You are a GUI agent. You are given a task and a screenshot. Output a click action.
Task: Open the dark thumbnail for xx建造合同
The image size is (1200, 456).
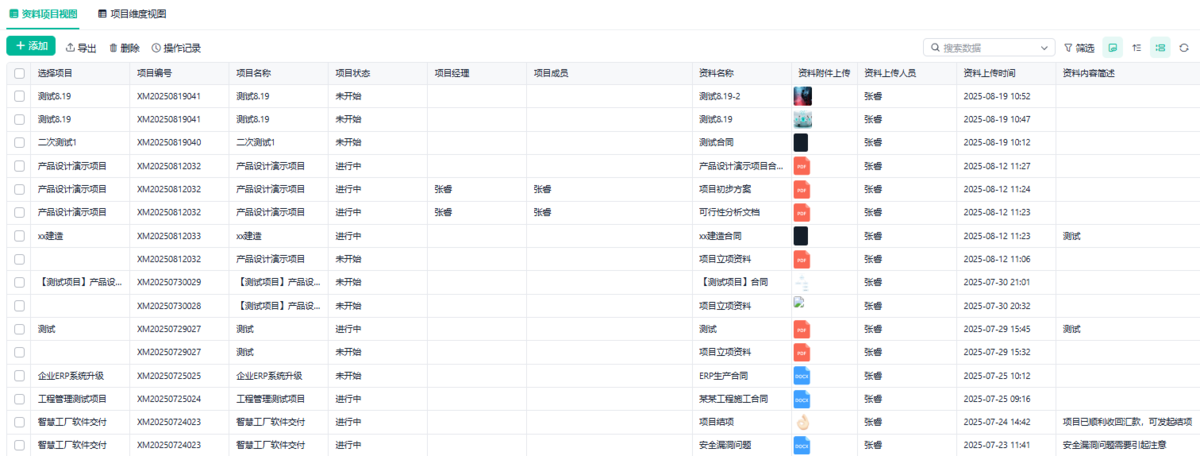coord(801,236)
